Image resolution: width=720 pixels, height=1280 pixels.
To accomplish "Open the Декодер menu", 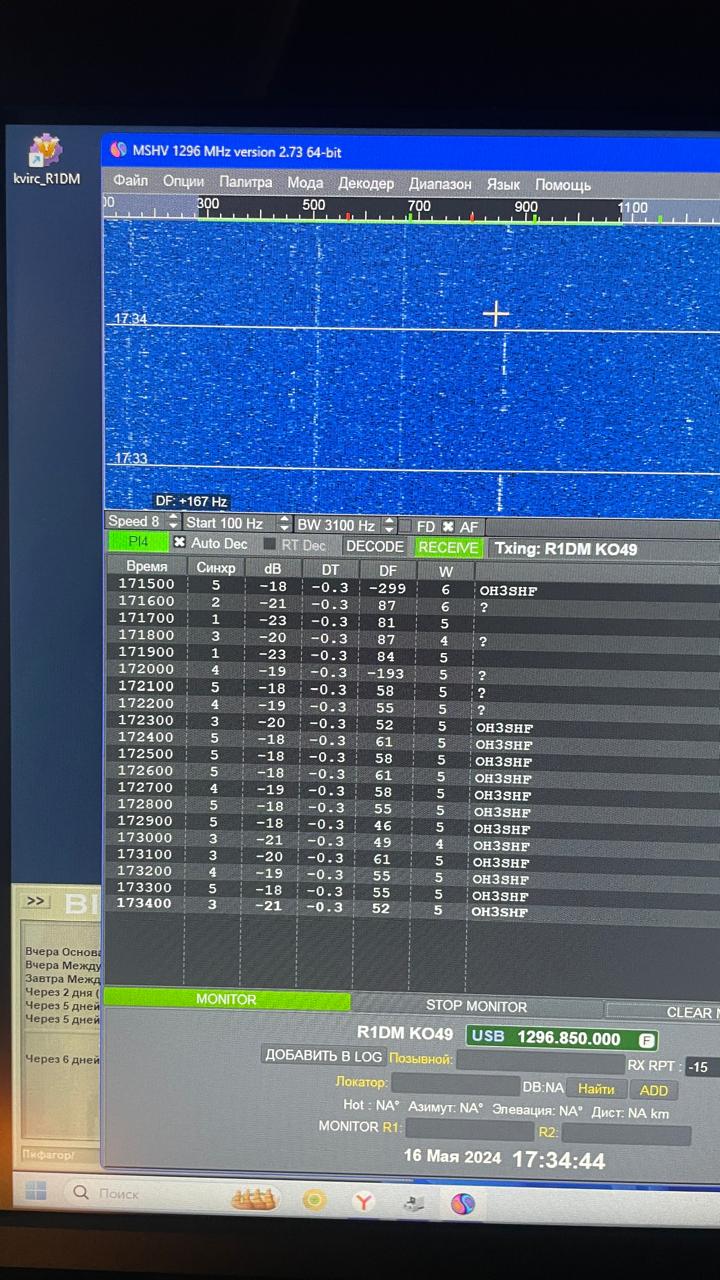I will coord(366,184).
